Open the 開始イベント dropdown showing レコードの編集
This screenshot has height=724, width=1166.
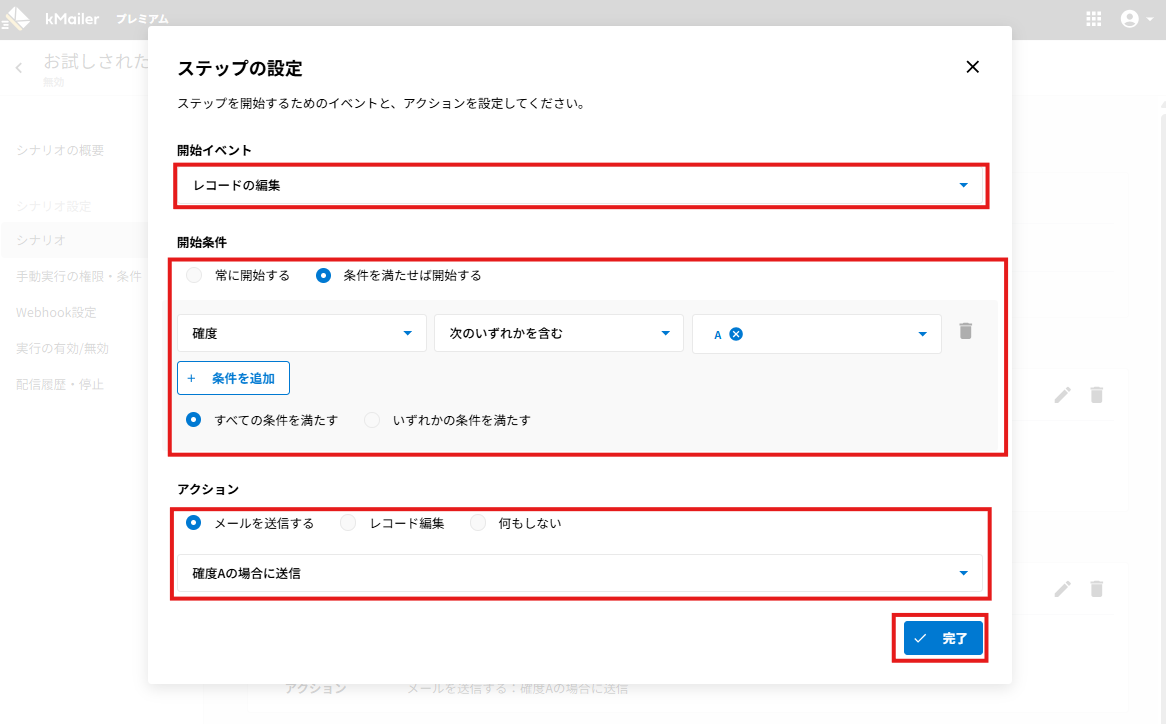tap(580, 185)
